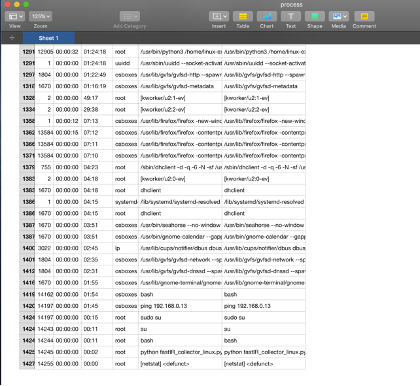Click parent PID cell '14255'
Image resolution: width=420 pixels, height=386 pixels.
pyautogui.click(x=44, y=364)
